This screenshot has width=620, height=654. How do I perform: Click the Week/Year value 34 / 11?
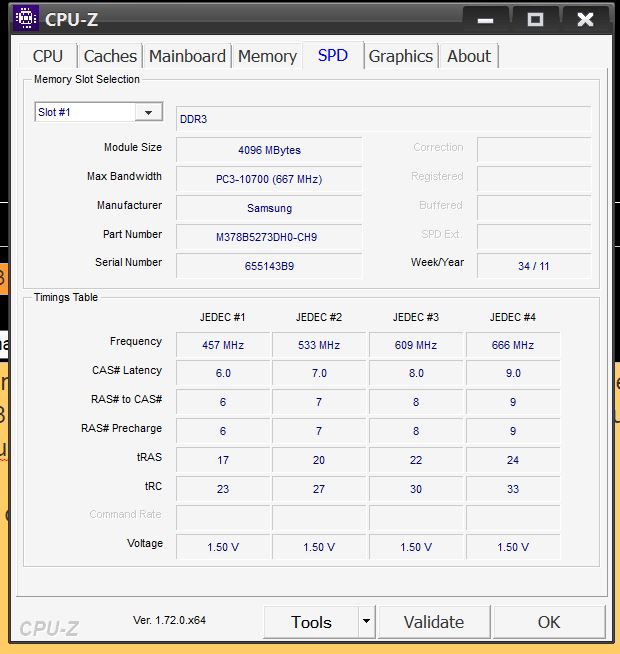tap(534, 266)
